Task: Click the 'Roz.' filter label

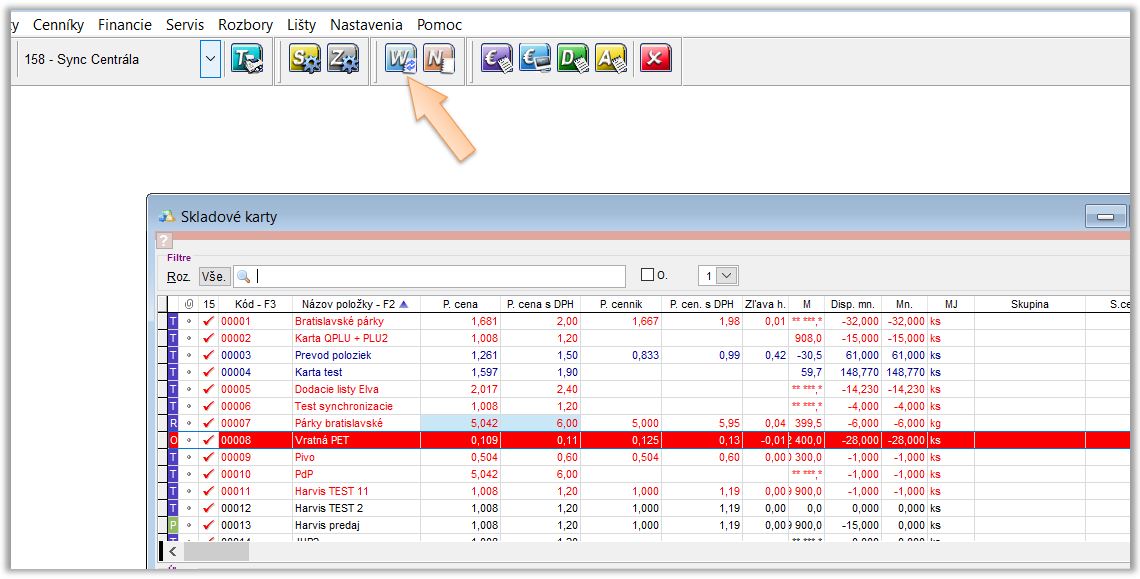Action: 179,276
